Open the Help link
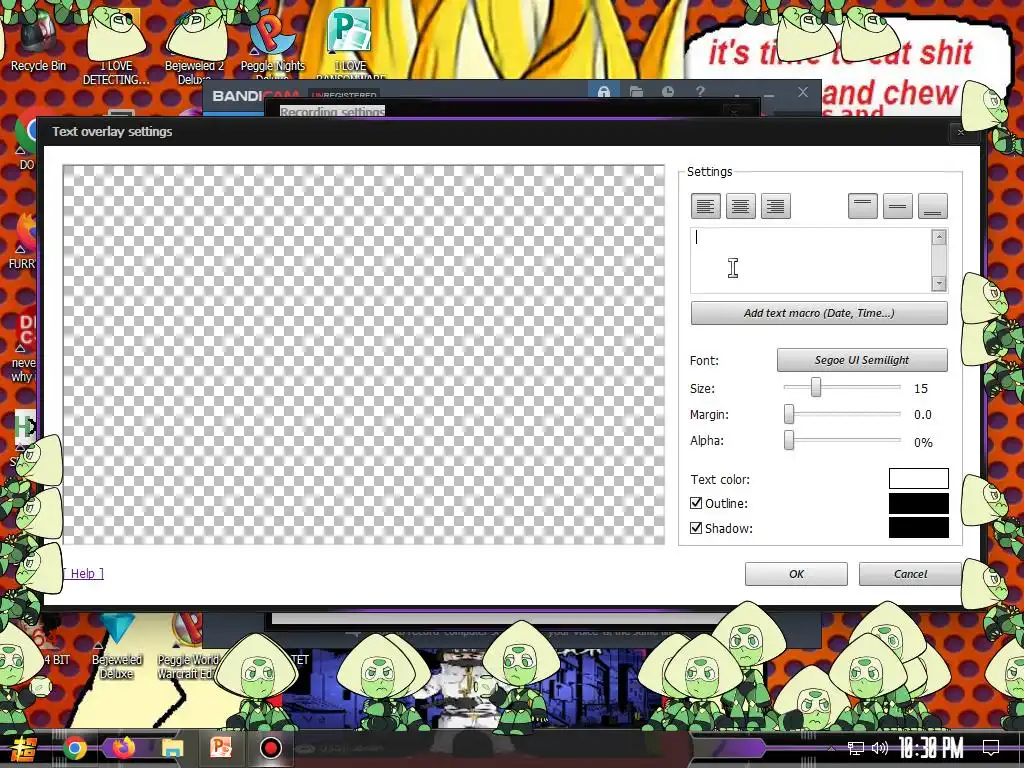 [x=83, y=573]
